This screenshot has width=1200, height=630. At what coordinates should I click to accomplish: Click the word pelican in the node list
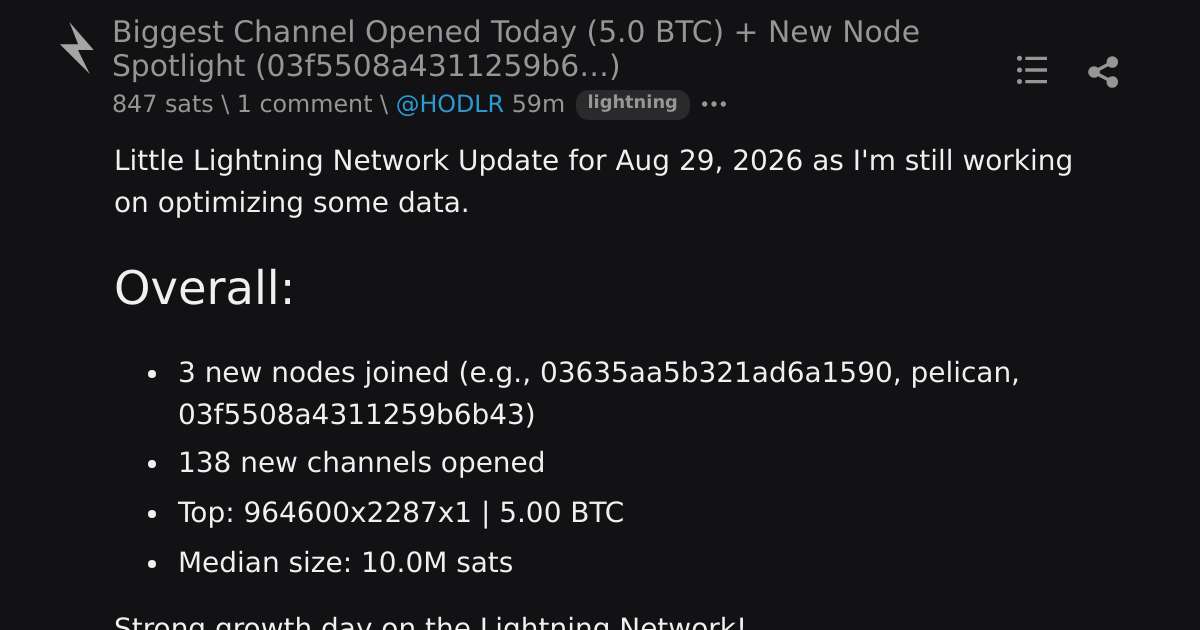point(960,373)
